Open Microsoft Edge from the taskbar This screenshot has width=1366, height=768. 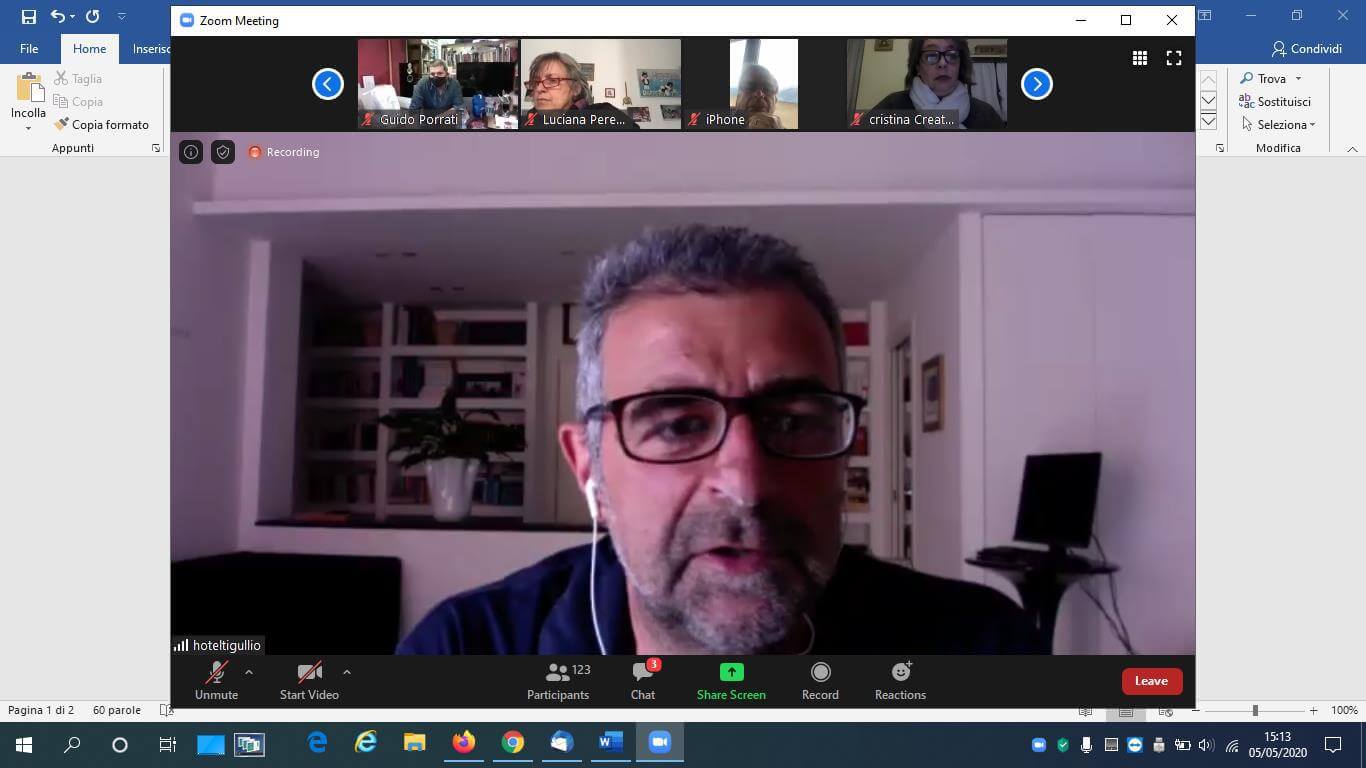tap(318, 743)
